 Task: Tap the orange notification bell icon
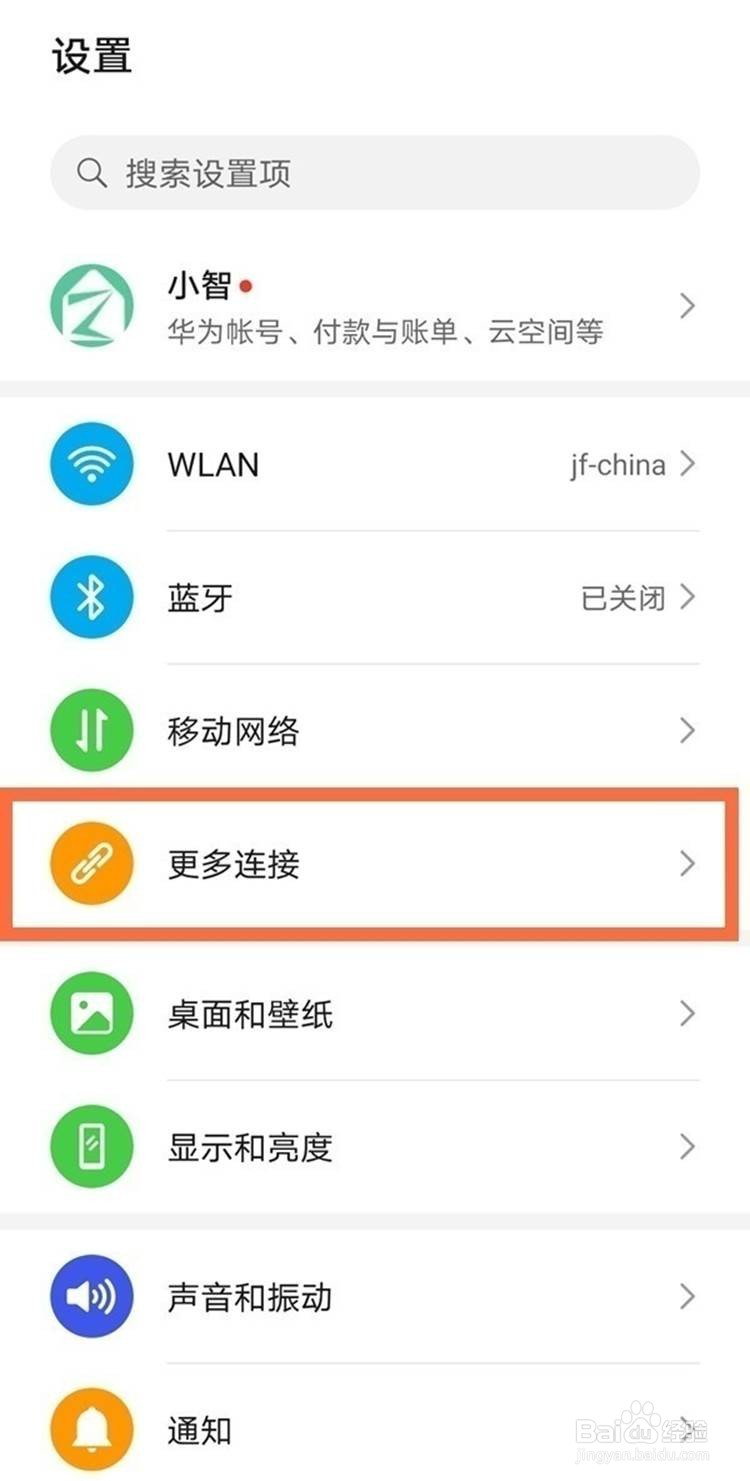91,1430
